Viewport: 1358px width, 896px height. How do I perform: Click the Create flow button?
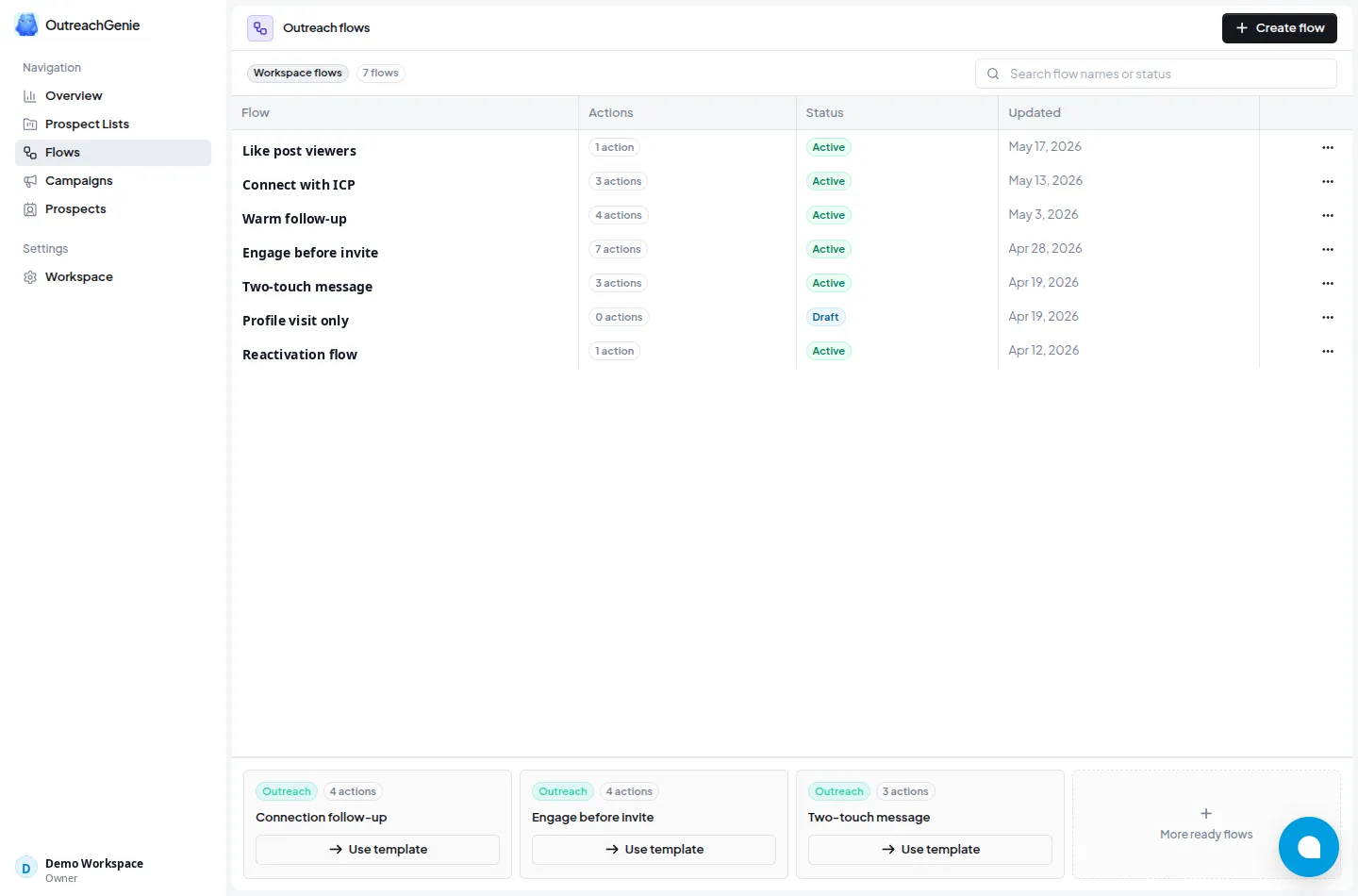(x=1279, y=28)
